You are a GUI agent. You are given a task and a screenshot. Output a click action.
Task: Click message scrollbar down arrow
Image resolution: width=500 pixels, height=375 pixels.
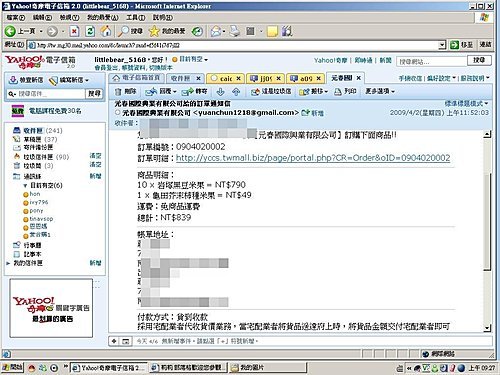tap(487, 328)
